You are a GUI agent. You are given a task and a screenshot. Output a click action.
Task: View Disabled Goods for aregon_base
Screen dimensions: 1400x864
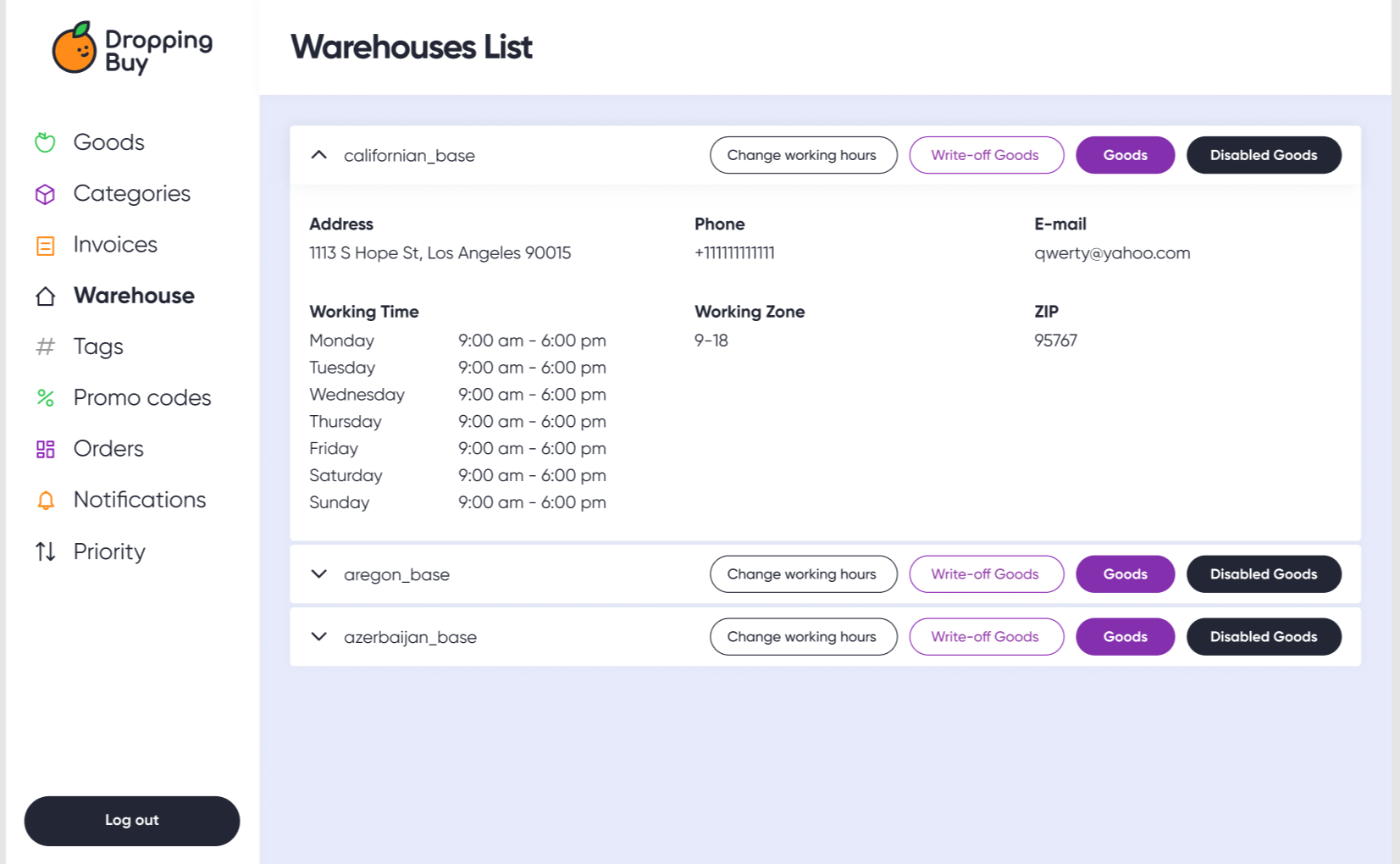[x=1264, y=574]
